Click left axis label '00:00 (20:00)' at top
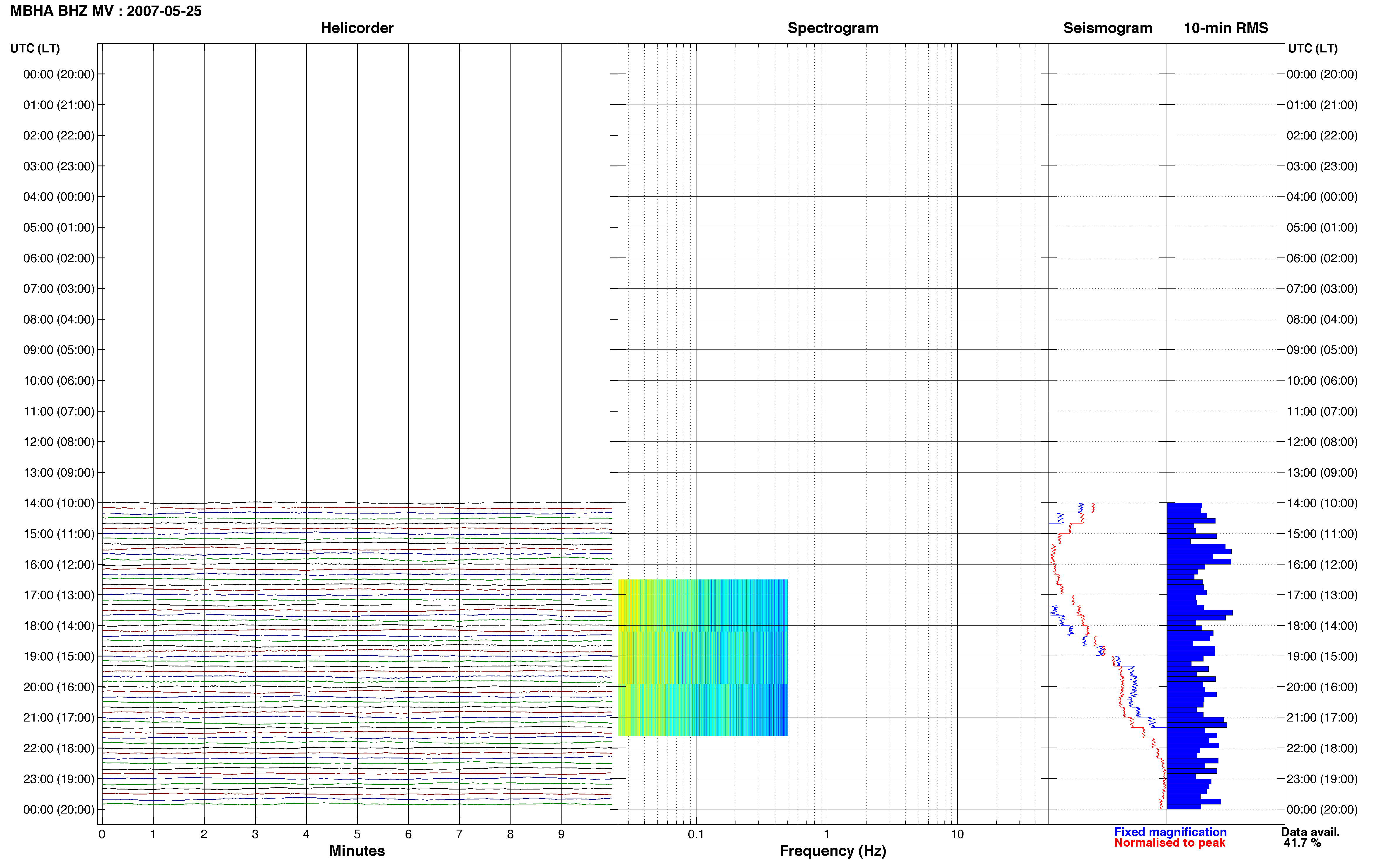1389x868 pixels. pyautogui.click(x=59, y=74)
